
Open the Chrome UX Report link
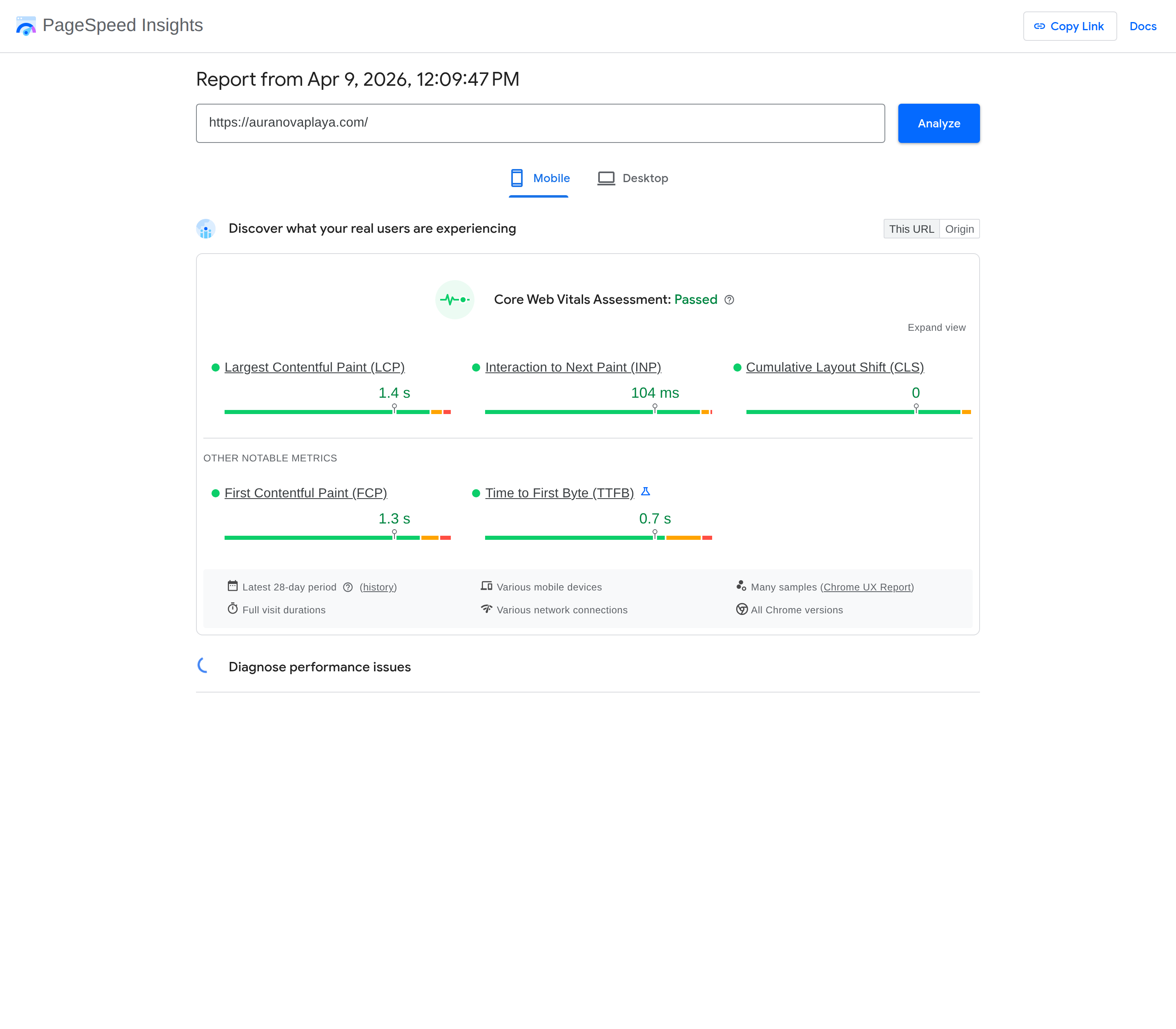coord(867,587)
